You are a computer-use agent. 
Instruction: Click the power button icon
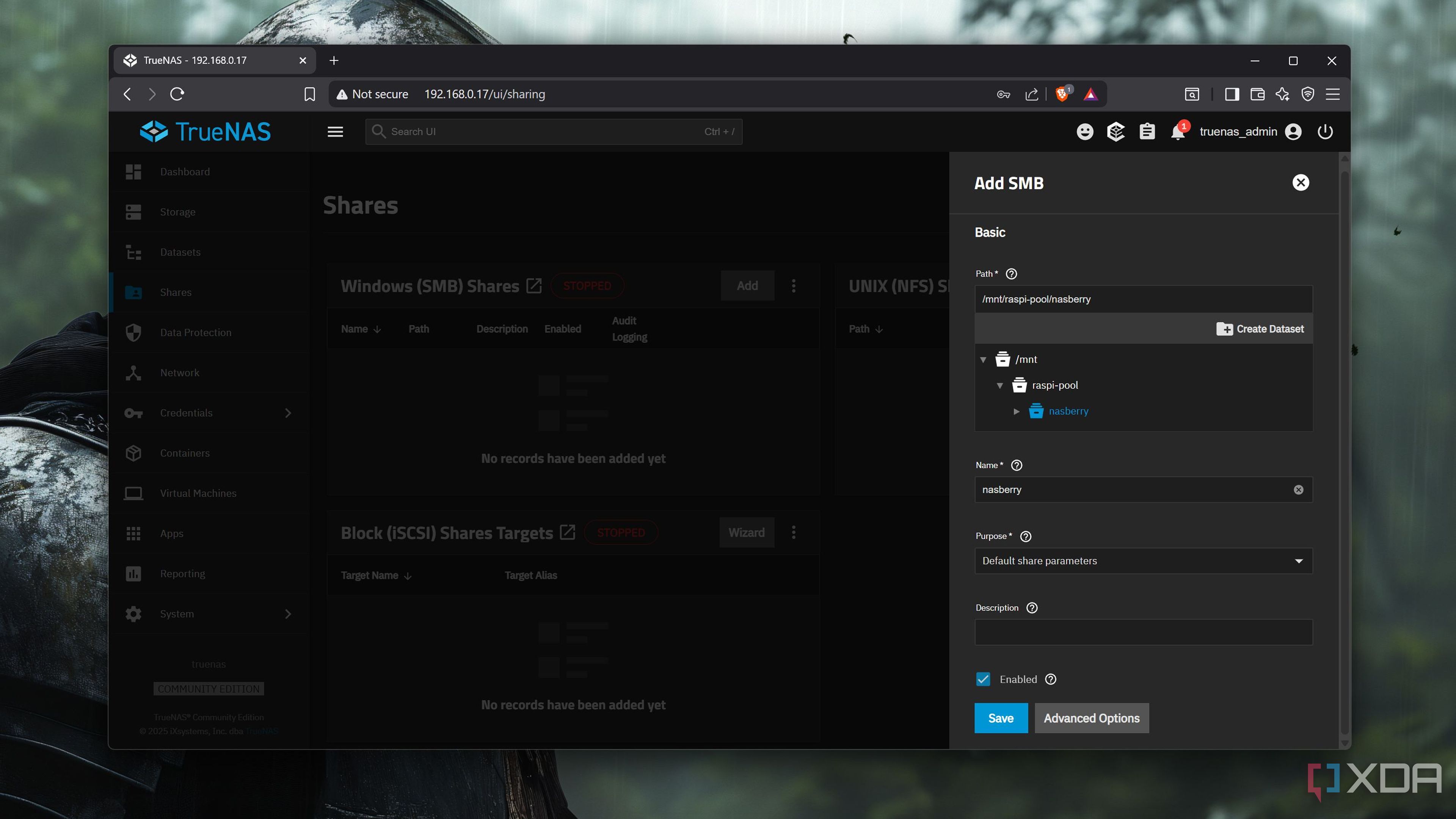pos(1326,132)
